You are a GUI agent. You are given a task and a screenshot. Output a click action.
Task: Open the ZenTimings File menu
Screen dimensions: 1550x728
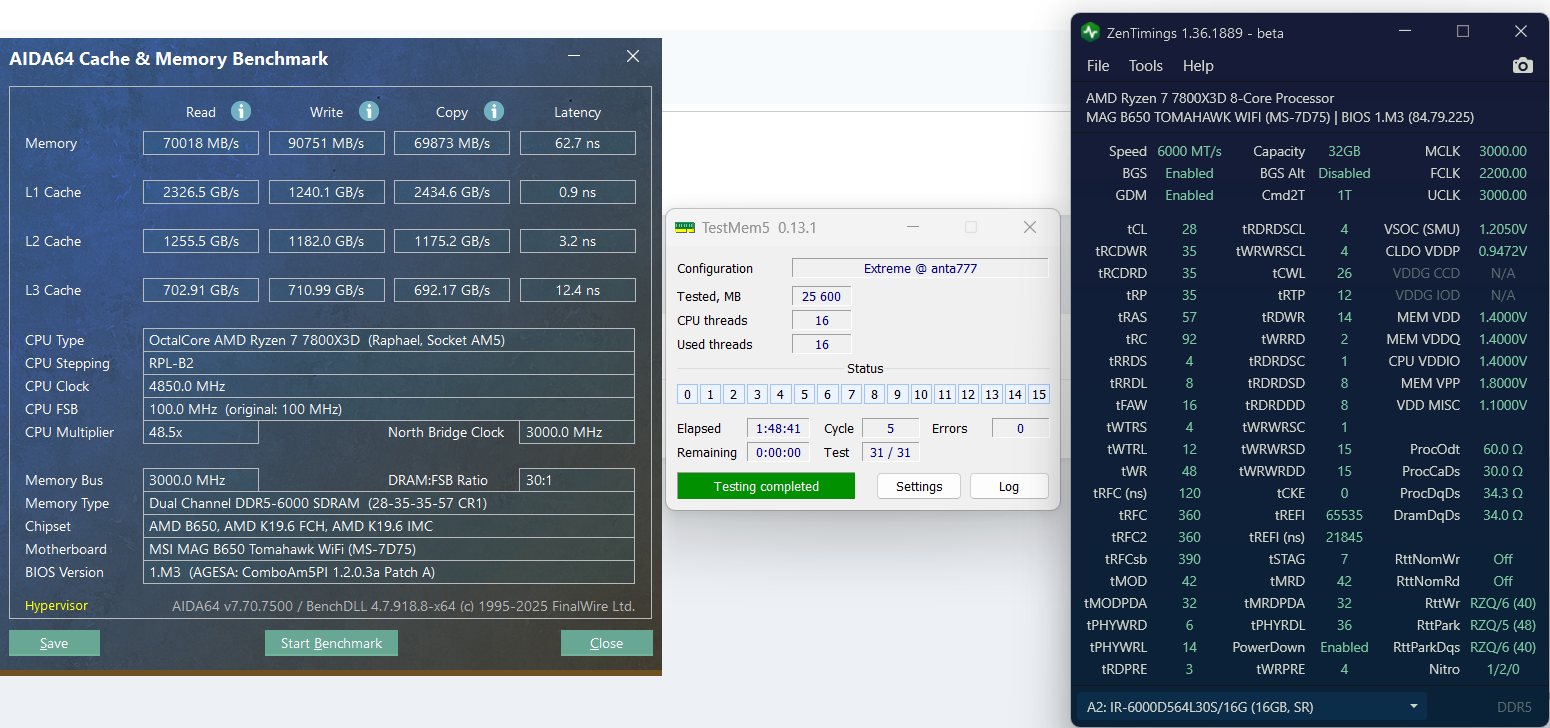1098,66
